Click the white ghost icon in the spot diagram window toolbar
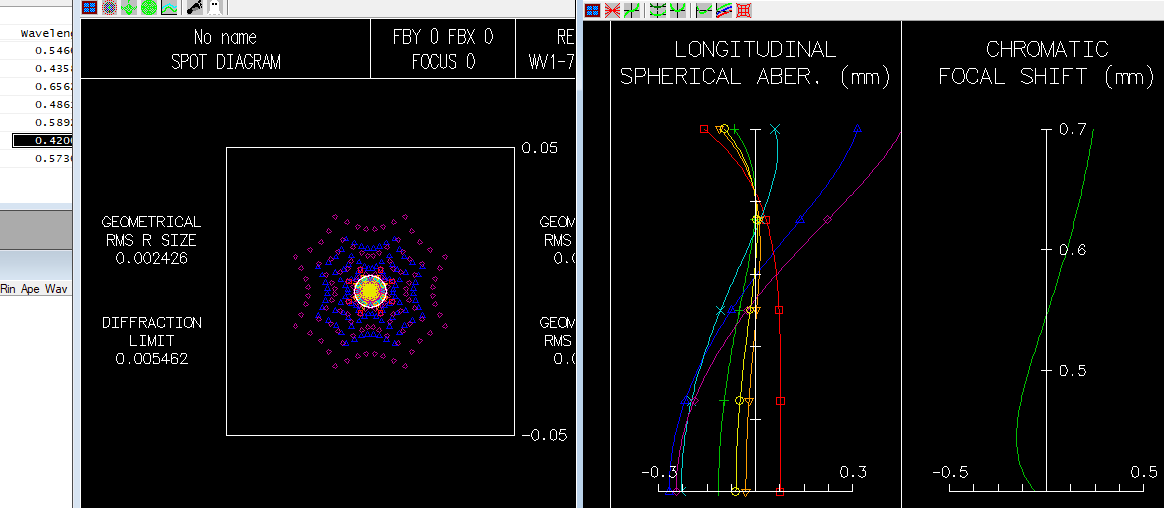This screenshot has height=508, width=1164. [x=215, y=7]
